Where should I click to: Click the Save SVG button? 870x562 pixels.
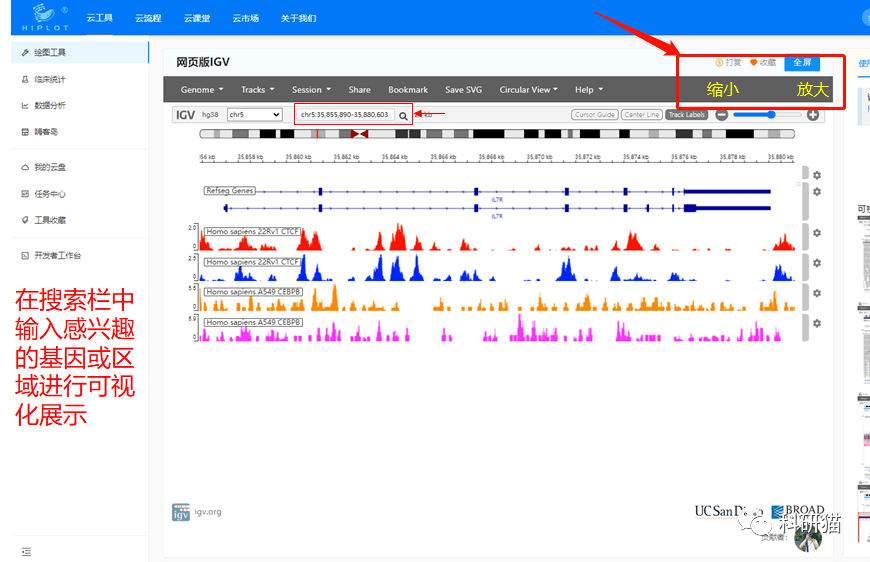tap(463, 90)
